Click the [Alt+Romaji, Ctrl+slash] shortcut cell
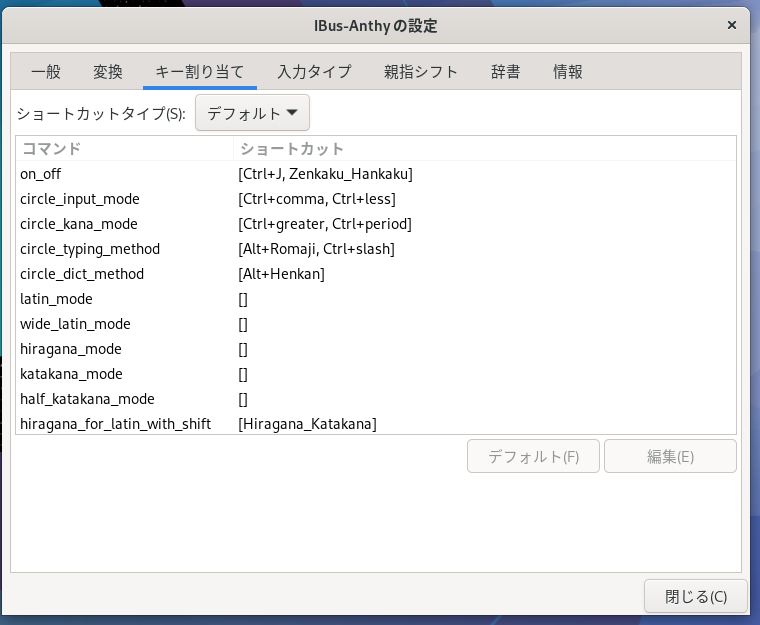 [316, 249]
